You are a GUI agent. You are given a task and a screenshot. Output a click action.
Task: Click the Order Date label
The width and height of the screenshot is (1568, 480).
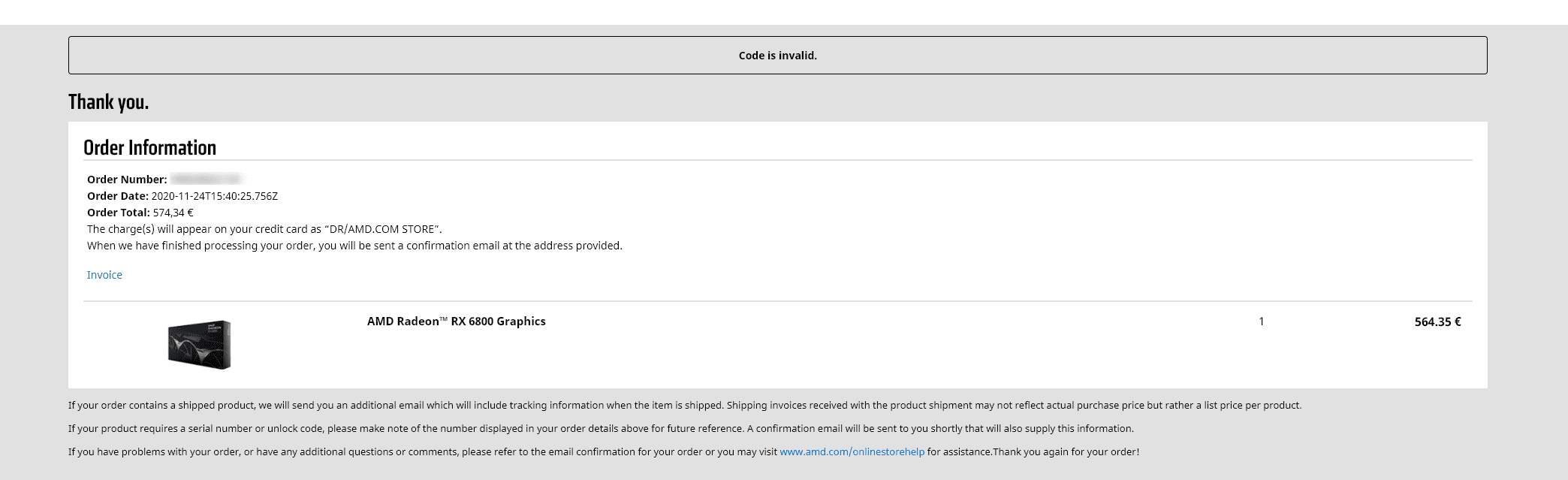(x=118, y=196)
